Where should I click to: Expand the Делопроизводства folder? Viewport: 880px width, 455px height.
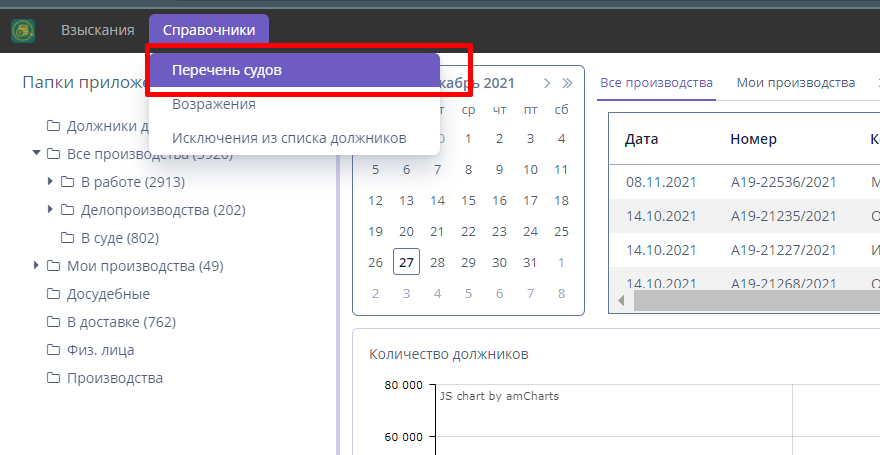tap(51, 210)
